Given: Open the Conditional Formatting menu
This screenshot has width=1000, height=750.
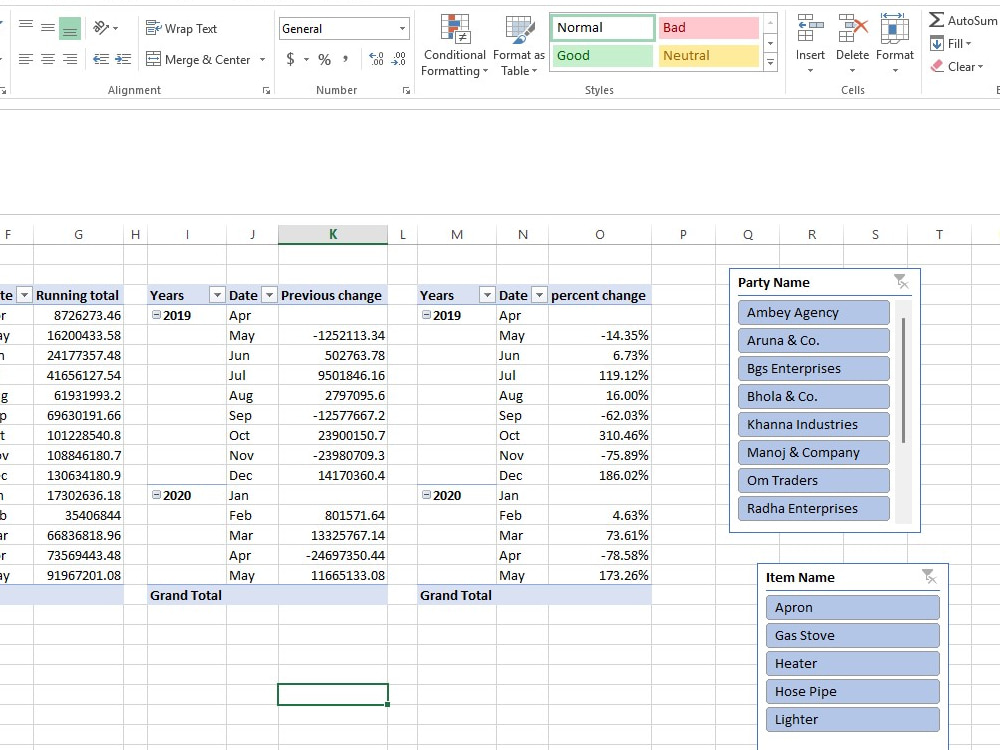Looking at the screenshot, I should point(455,45).
